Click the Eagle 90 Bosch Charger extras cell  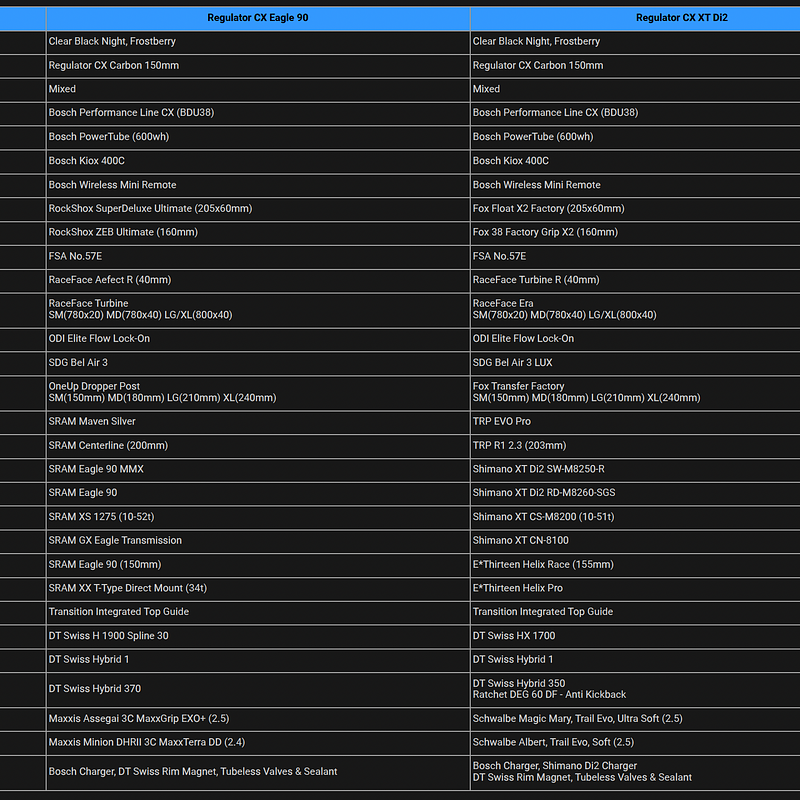258,772
